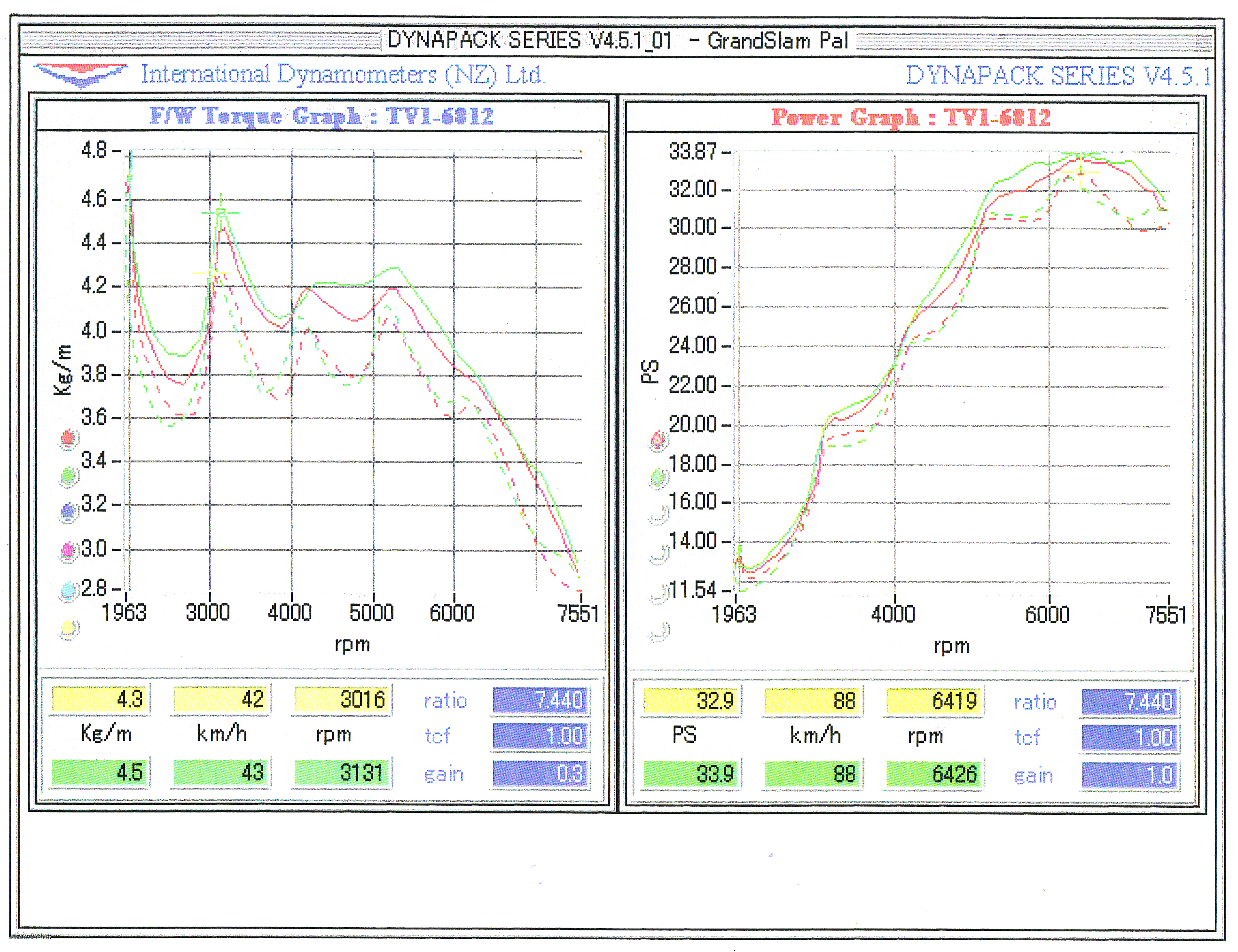Click the green 33.9 PS readout
1238x952 pixels.
692,774
